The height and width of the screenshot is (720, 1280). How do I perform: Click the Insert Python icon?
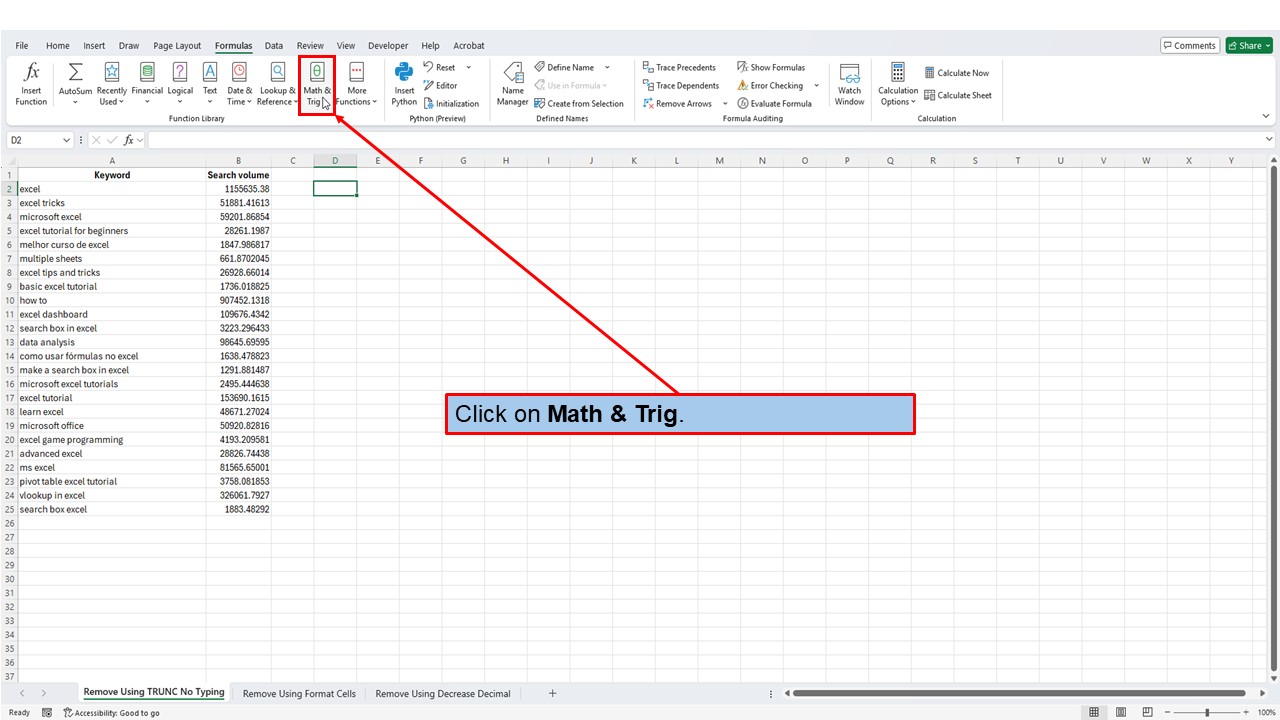click(x=403, y=84)
